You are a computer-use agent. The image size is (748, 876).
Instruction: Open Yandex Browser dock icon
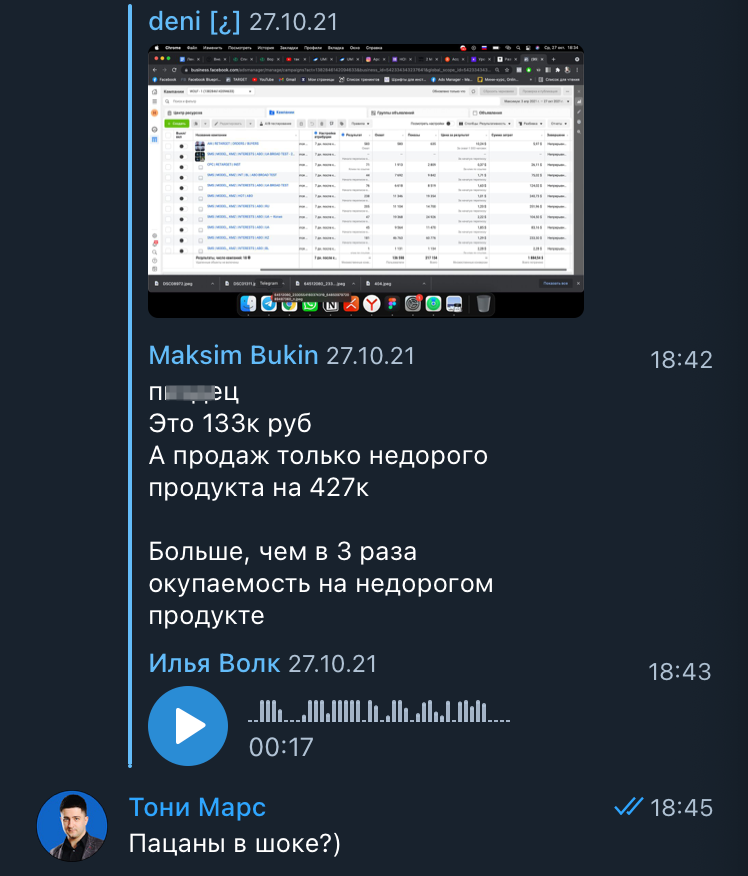[372, 304]
